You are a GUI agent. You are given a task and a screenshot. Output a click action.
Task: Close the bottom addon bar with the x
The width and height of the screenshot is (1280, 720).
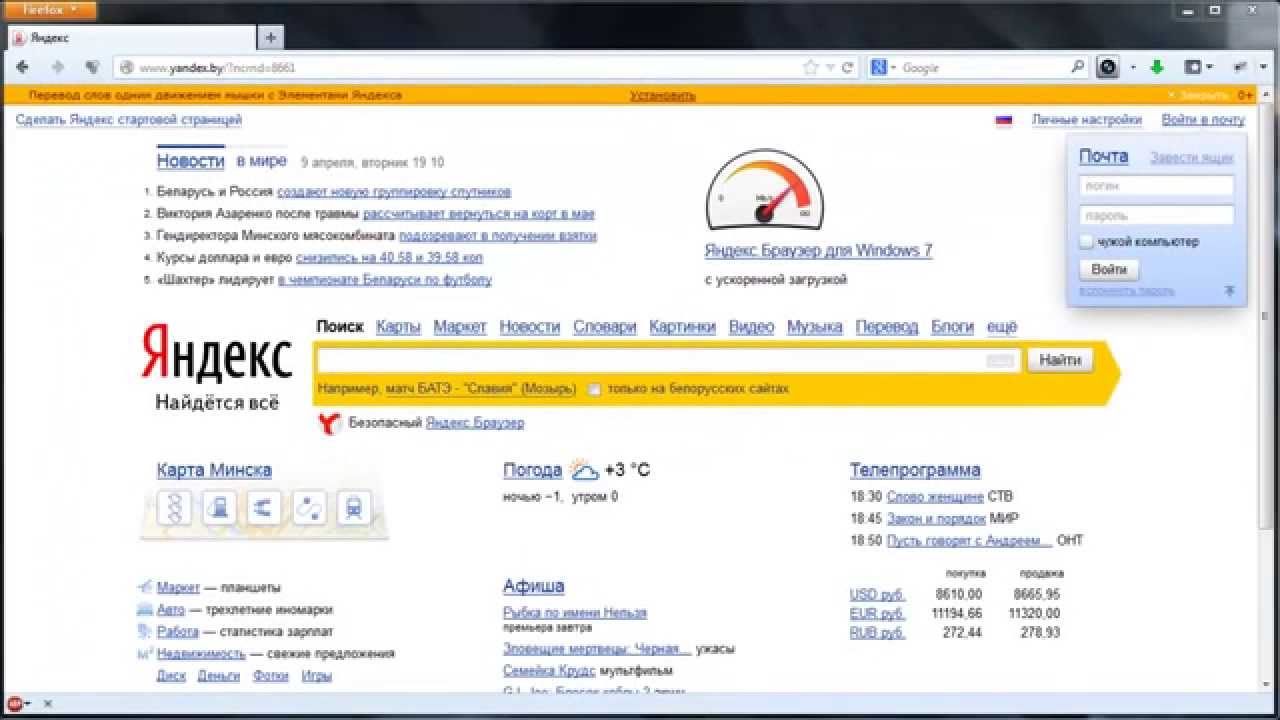(47, 704)
